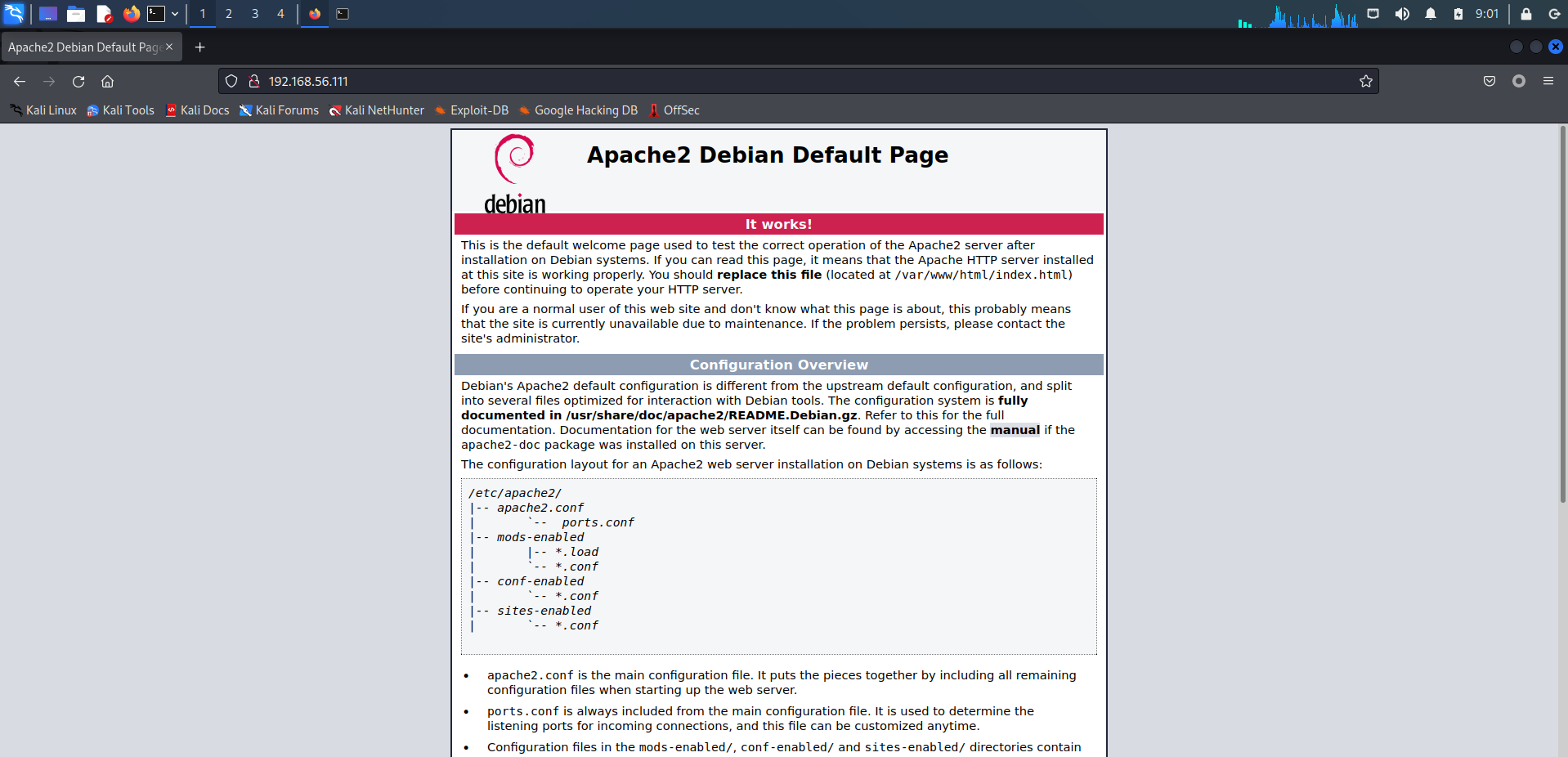The image size is (1568, 757).
Task: Reload the current page
Action: 78,82
